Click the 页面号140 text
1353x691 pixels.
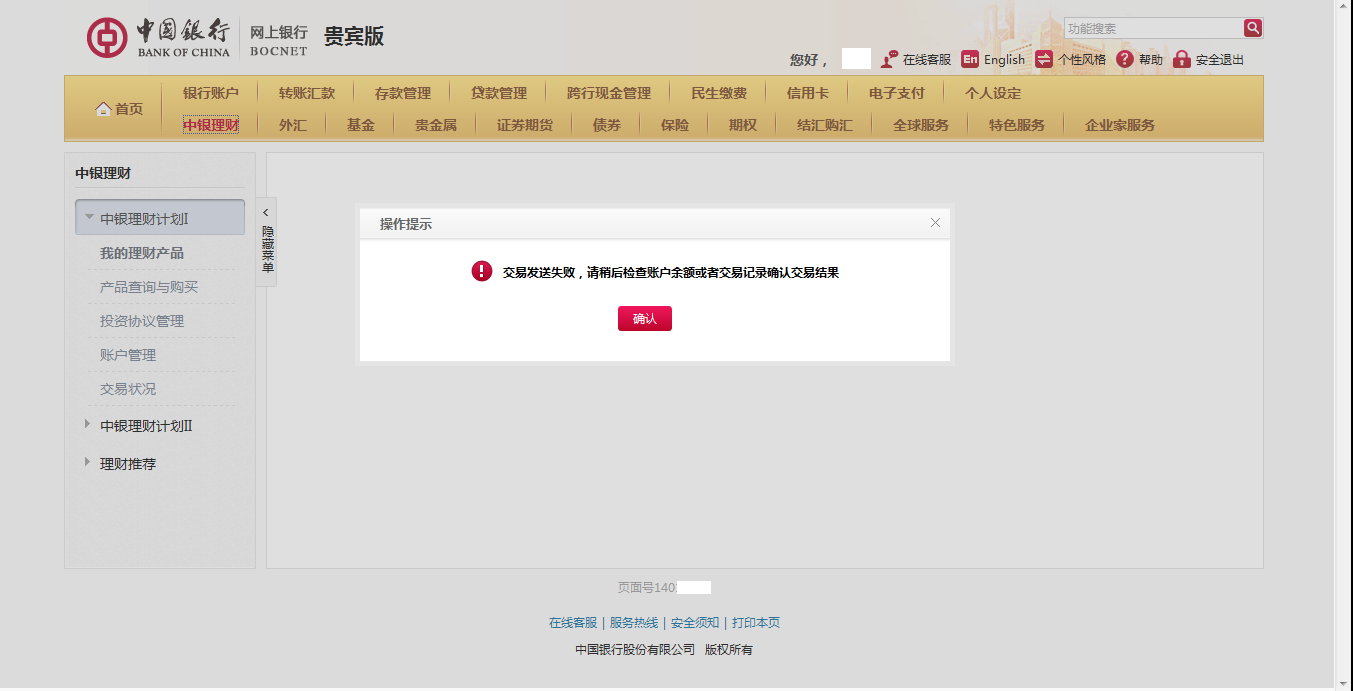[647, 588]
